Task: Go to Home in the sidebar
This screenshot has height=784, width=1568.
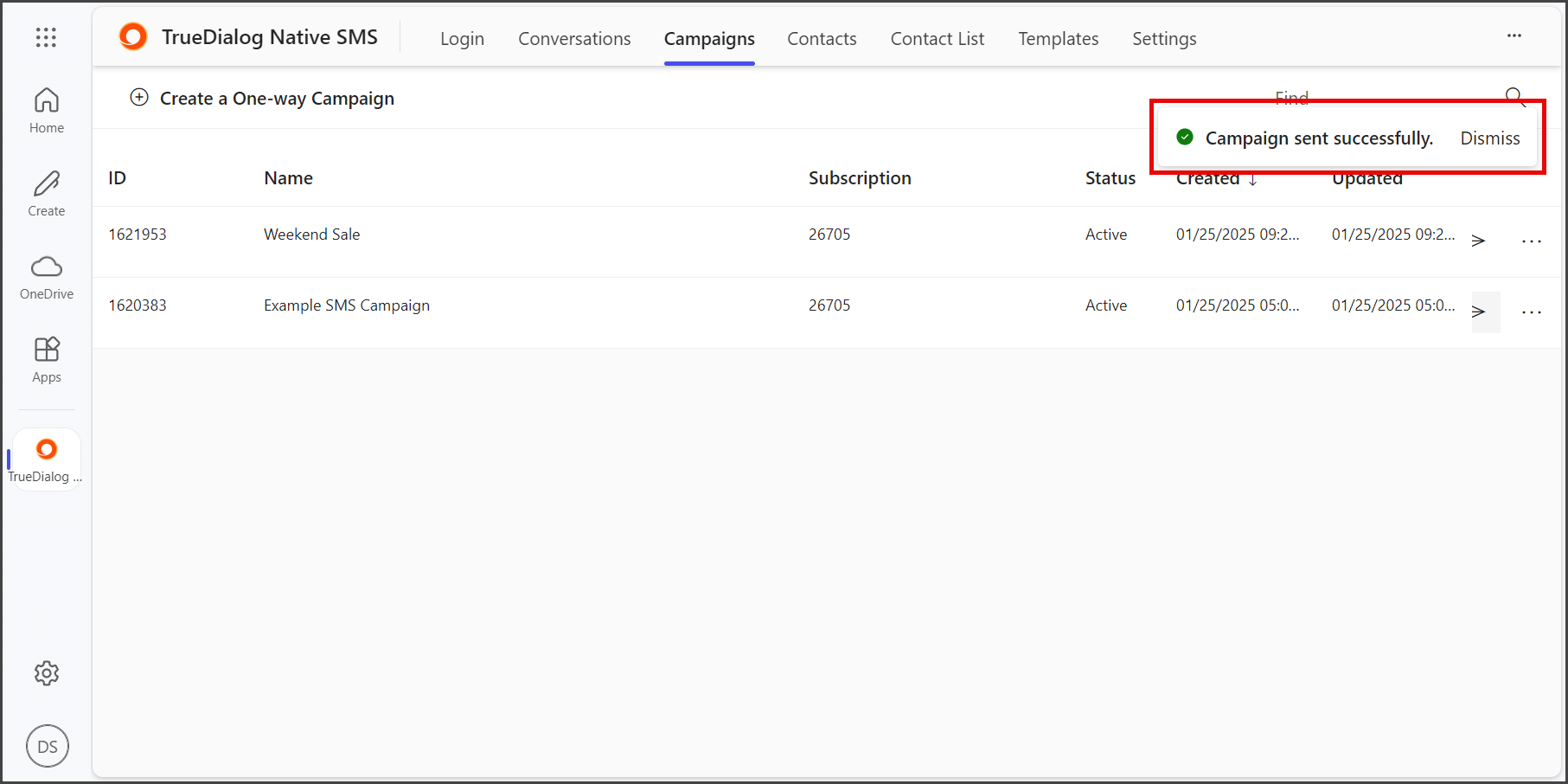Action: click(47, 111)
